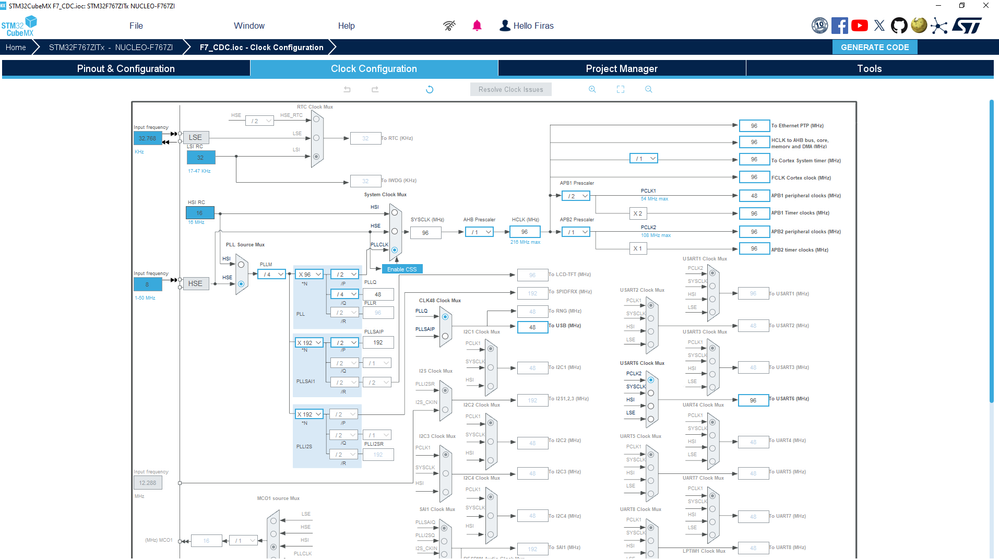Redo the last clock change
999x559 pixels.
375,89
